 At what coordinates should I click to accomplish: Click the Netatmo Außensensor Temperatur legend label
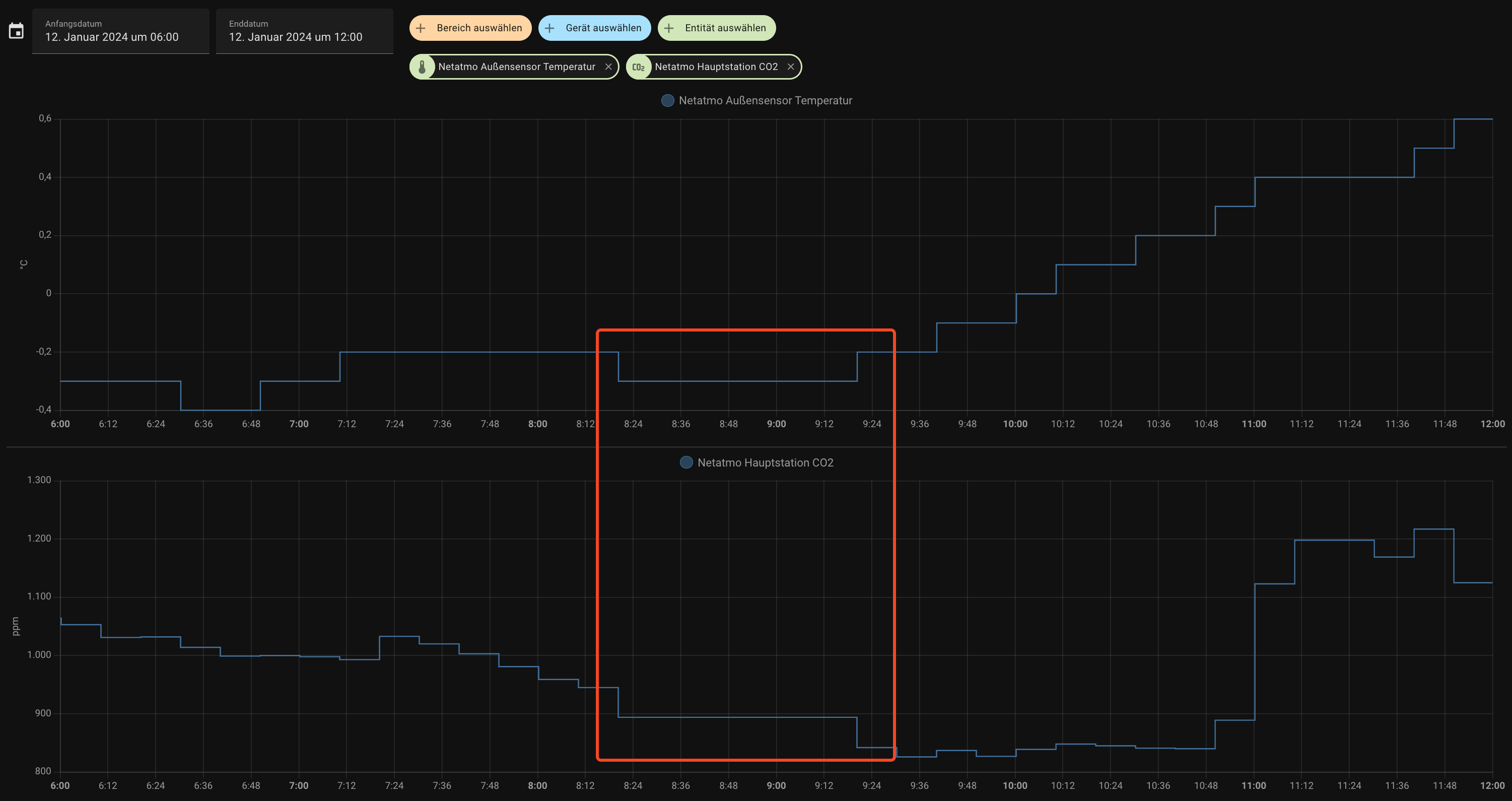(765, 100)
